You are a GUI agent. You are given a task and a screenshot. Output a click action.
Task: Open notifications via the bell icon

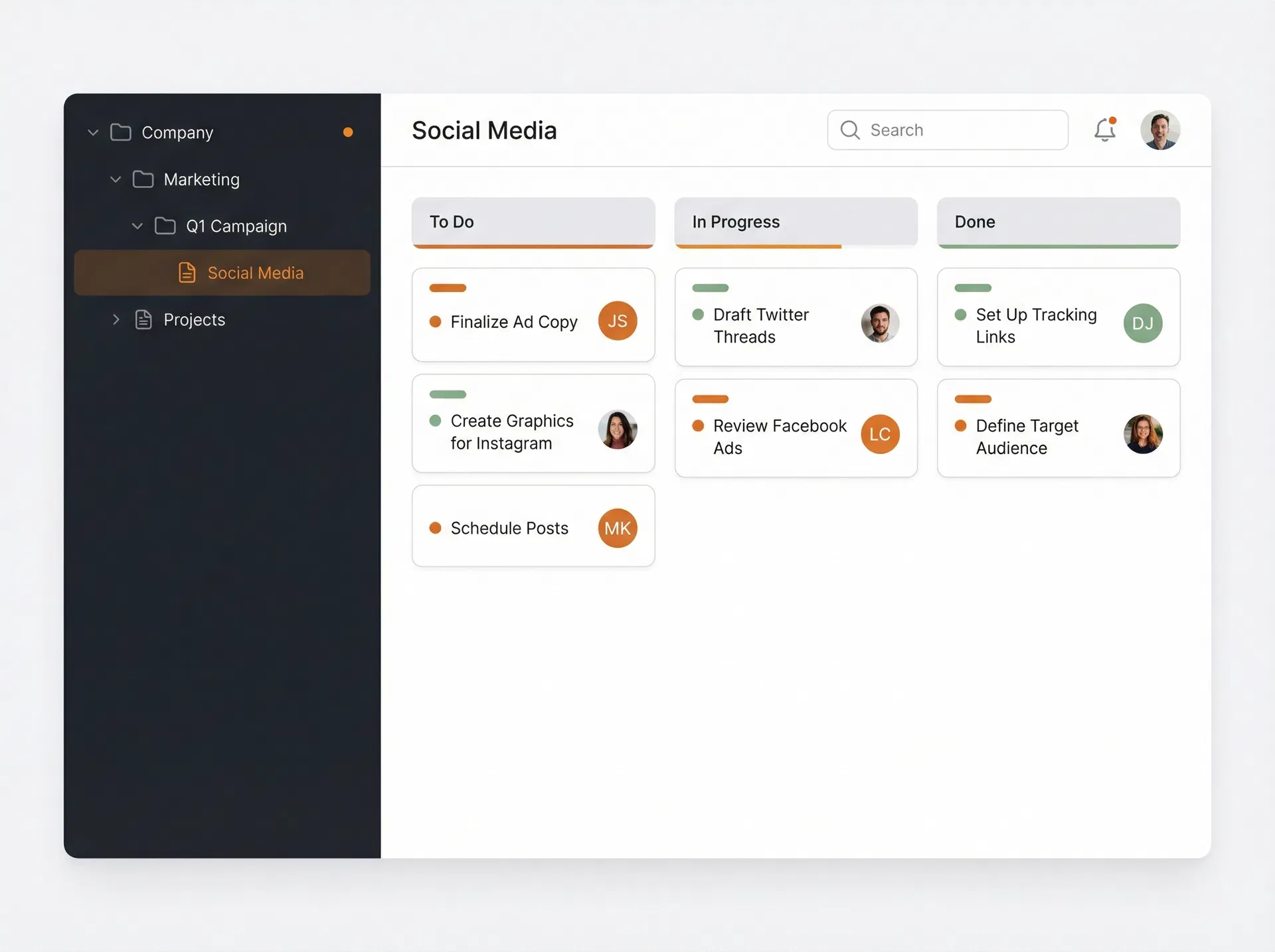[x=1104, y=130]
